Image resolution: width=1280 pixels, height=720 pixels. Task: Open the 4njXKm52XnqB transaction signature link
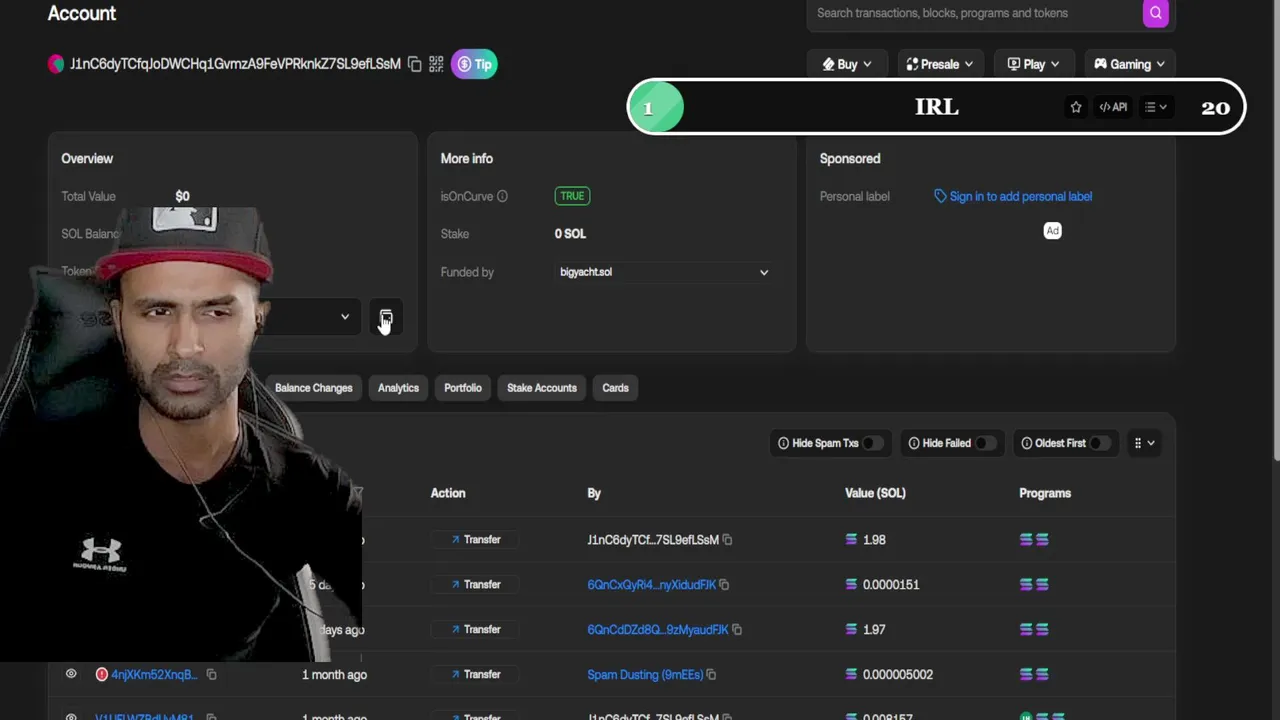point(154,675)
